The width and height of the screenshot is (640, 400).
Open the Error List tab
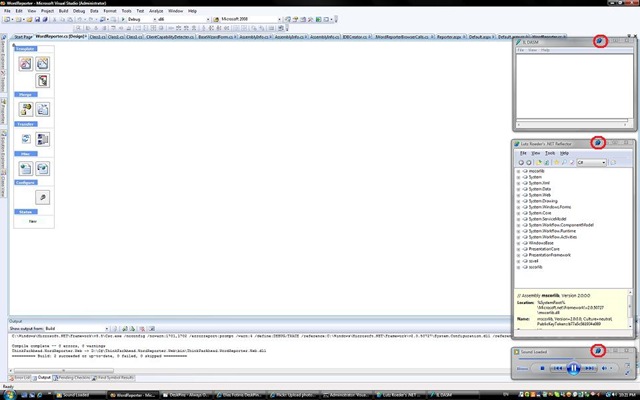click(x=20, y=378)
